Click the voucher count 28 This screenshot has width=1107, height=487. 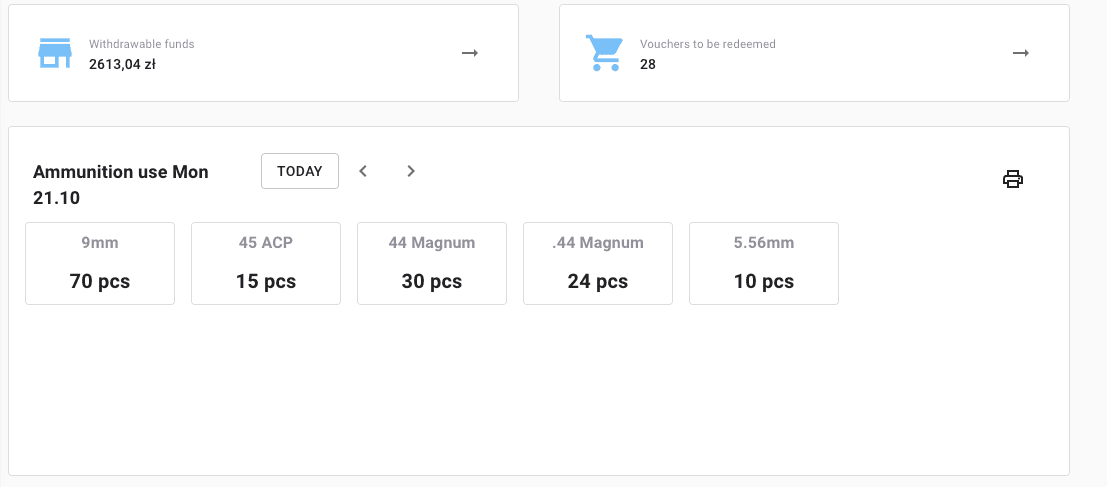648,65
